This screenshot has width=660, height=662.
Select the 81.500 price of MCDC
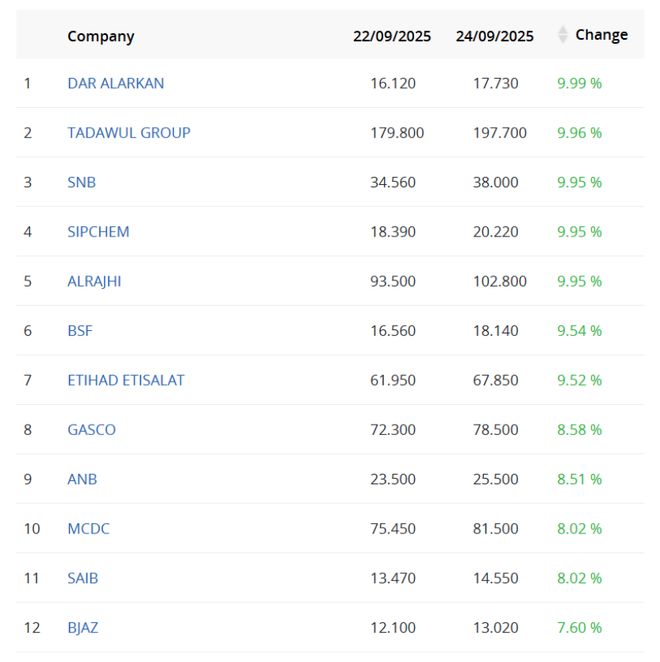coord(495,528)
